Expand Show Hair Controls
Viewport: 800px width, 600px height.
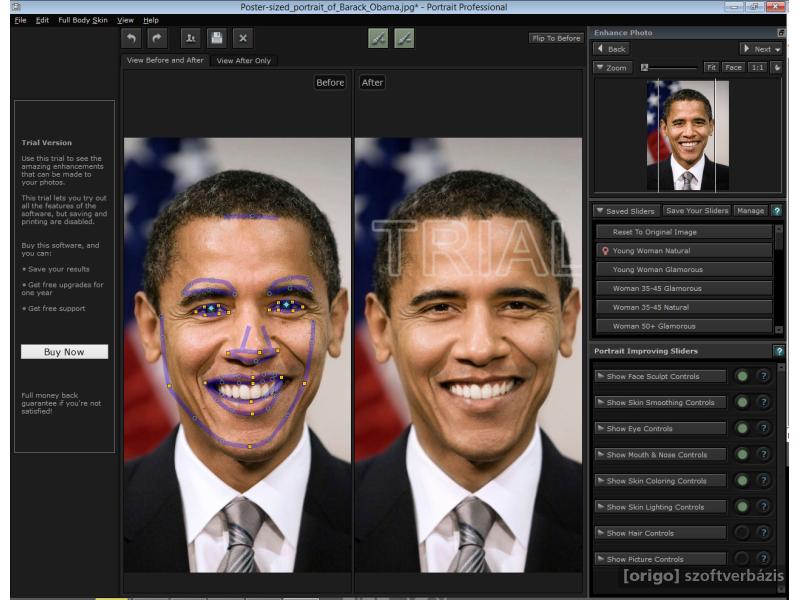point(660,533)
